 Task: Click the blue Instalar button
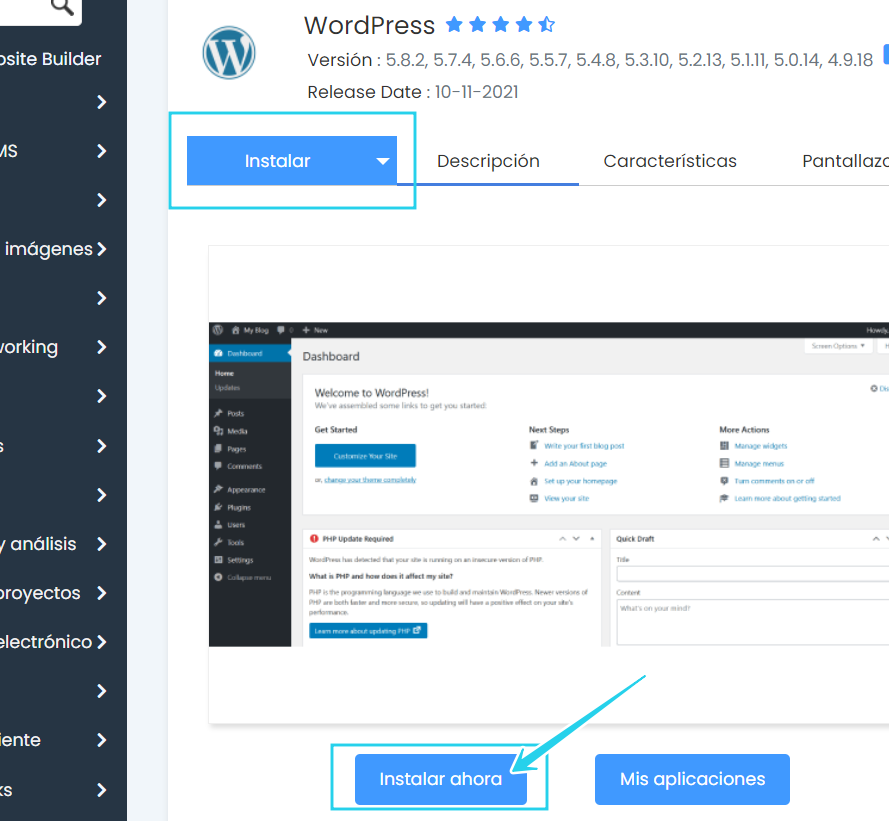tap(291, 160)
